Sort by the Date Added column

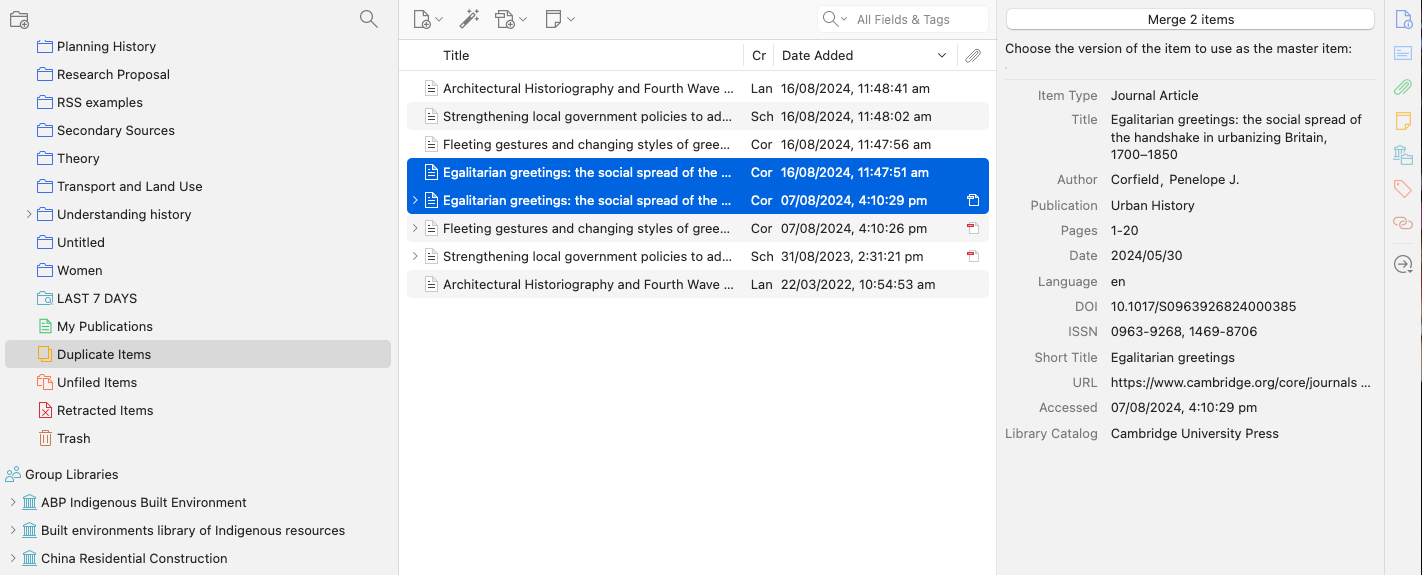pos(818,55)
